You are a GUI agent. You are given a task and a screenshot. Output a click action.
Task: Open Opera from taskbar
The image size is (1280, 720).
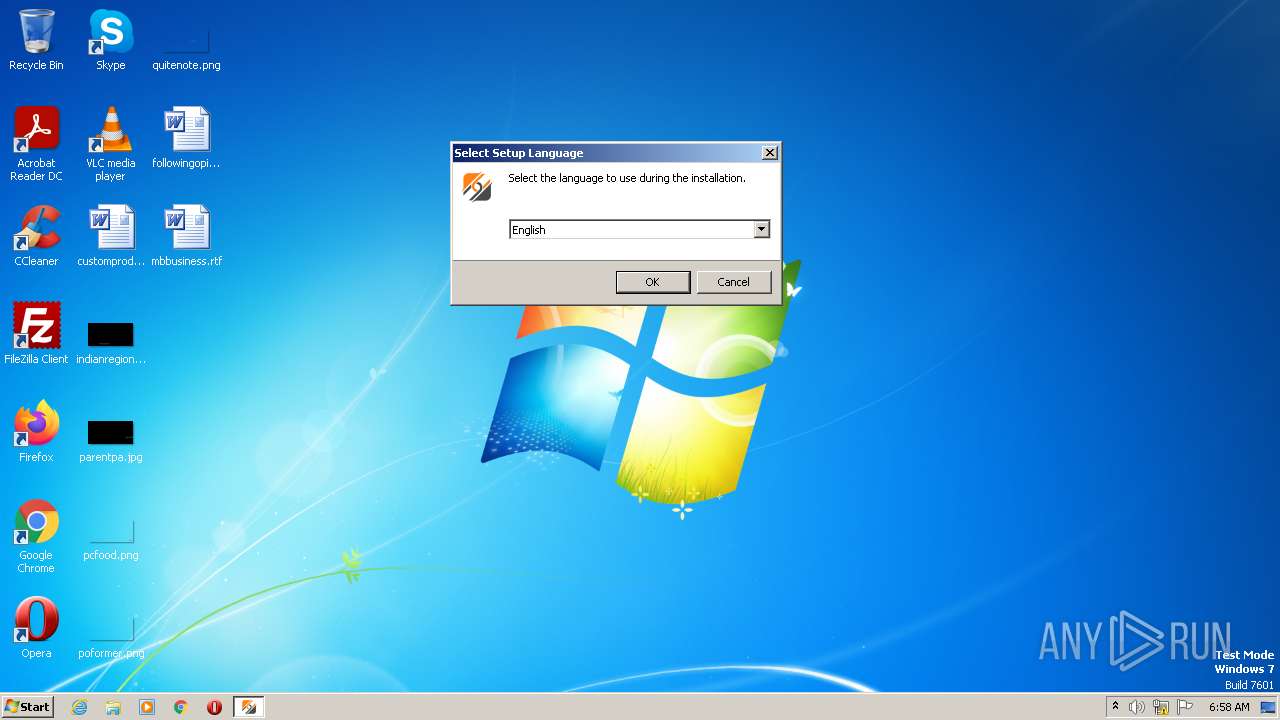tap(214, 707)
